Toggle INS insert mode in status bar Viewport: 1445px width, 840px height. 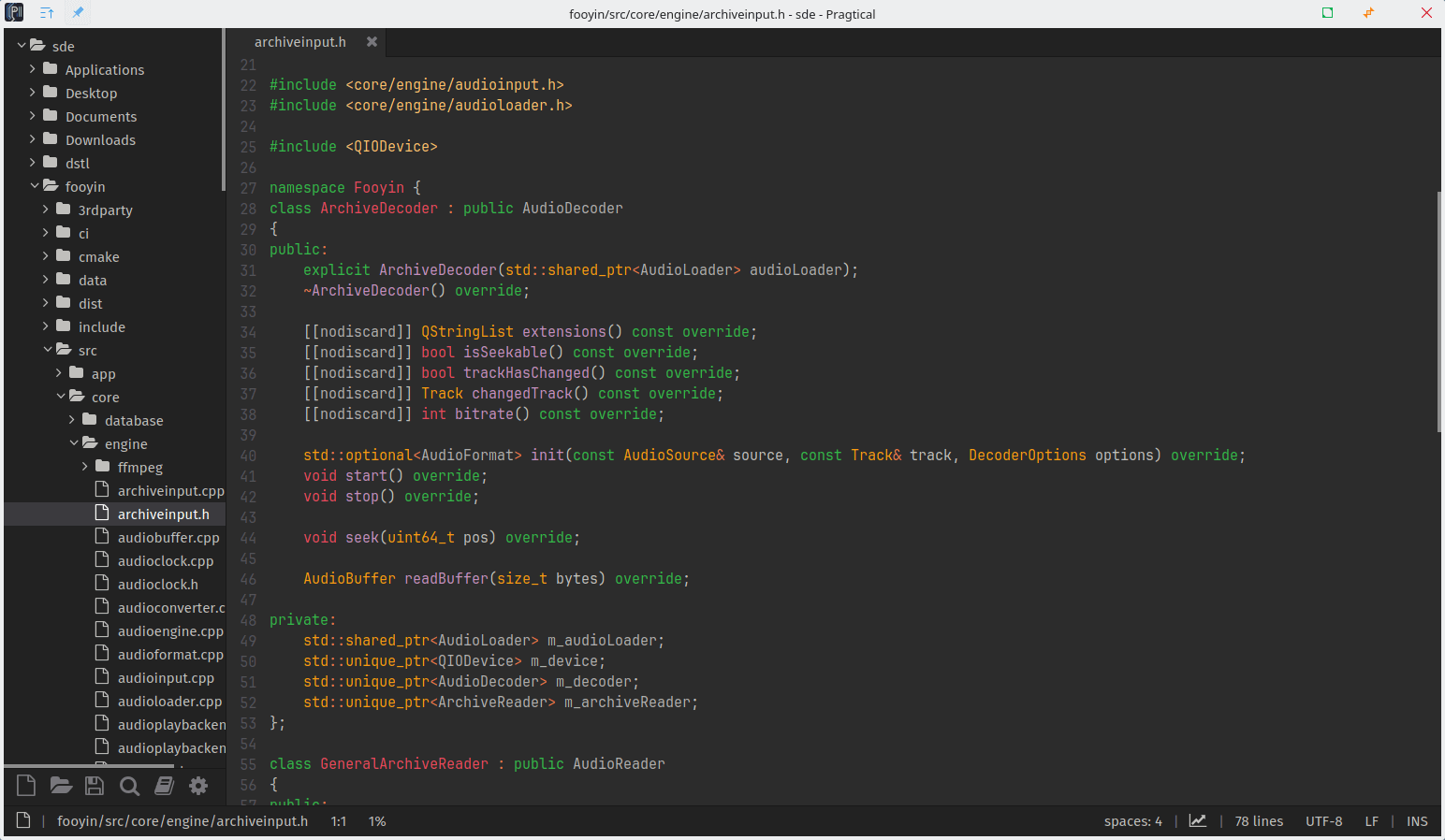pyautogui.click(x=1417, y=821)
